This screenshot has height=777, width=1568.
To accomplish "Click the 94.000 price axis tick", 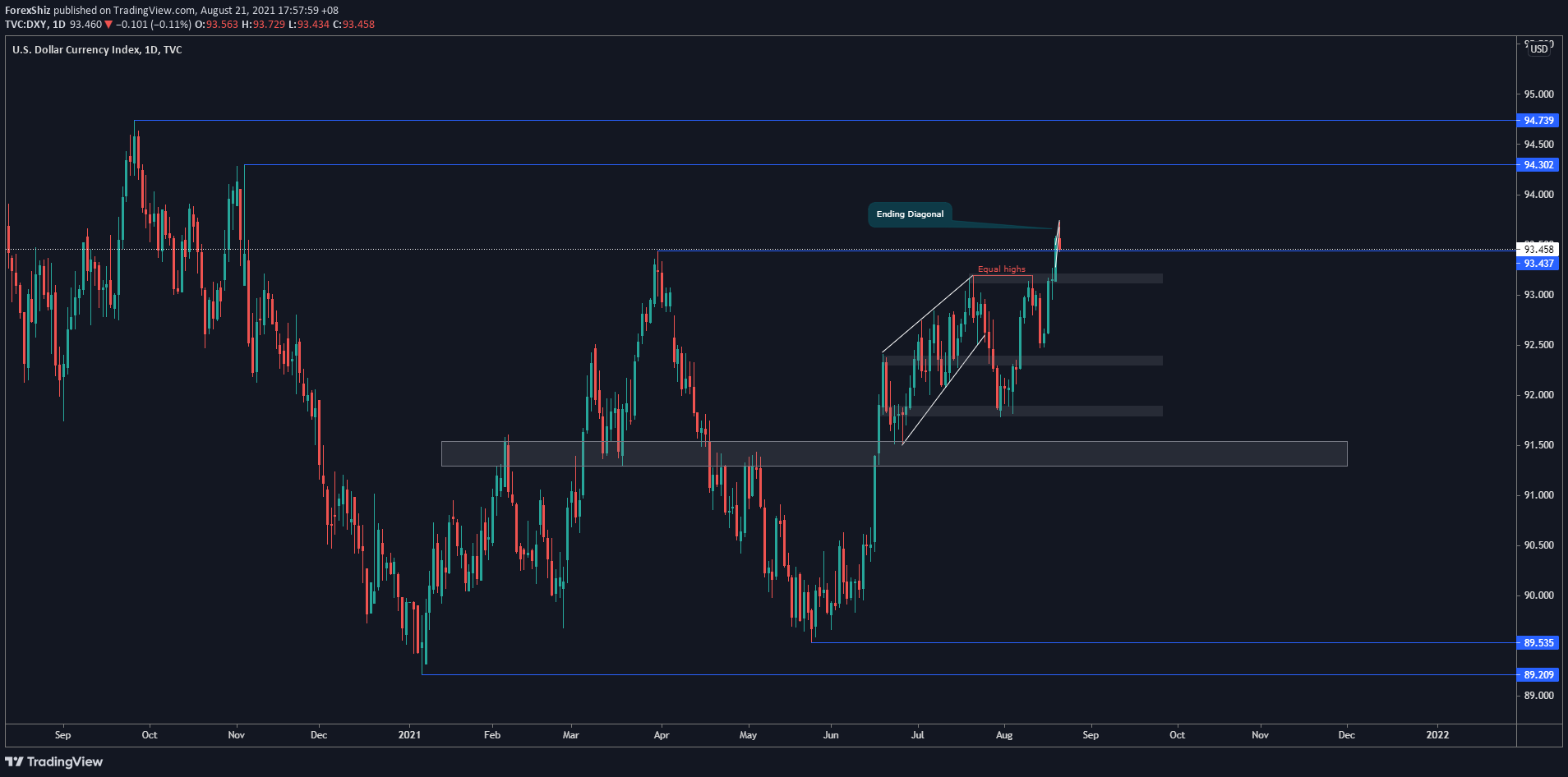I will tap(1538, 195).
